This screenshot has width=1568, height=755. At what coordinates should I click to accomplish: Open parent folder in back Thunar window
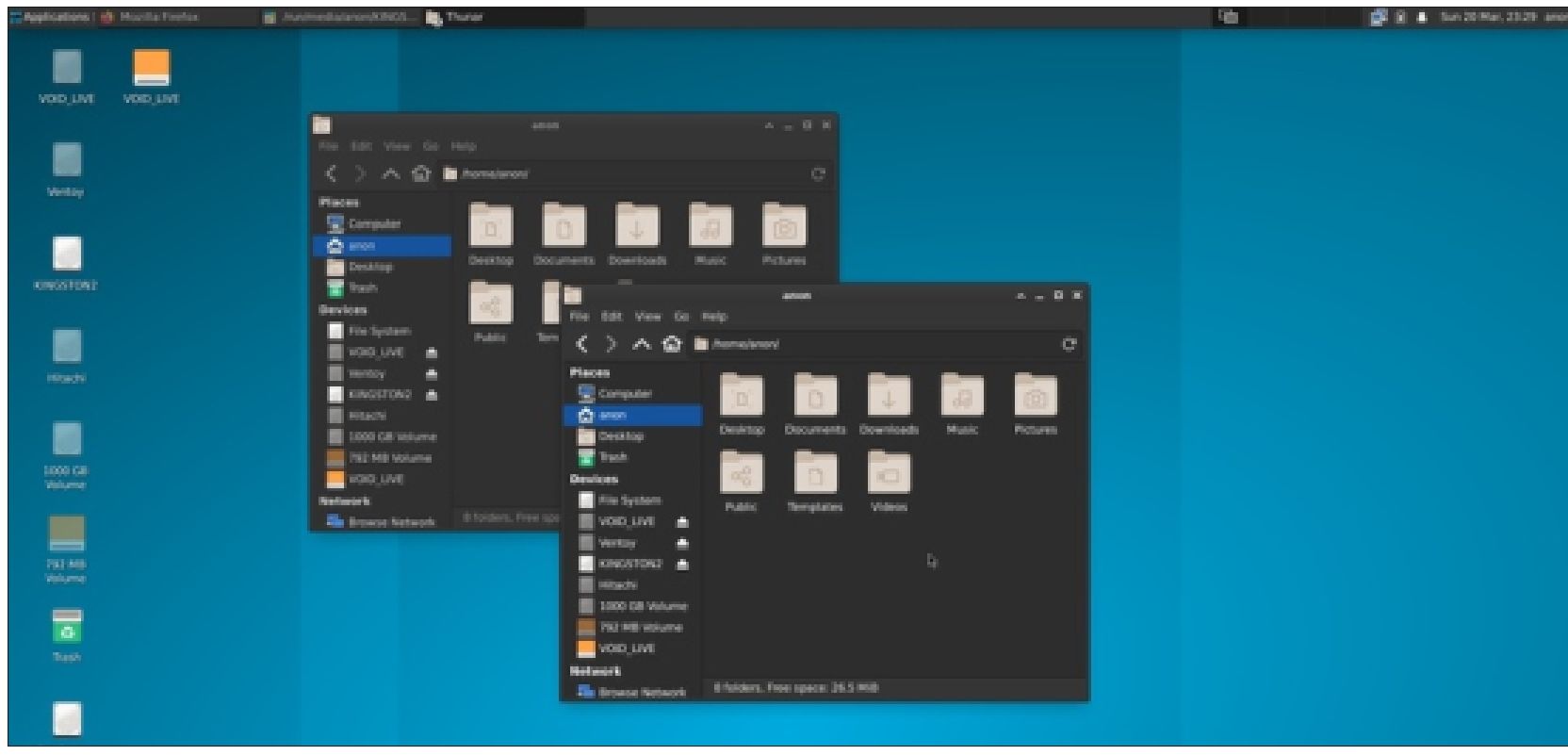tap(390, 173)
